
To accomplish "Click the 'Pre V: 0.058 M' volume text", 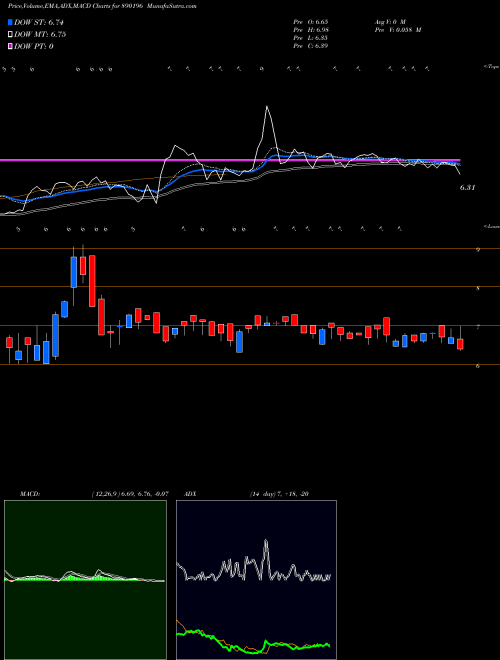I will pos(397,30).
